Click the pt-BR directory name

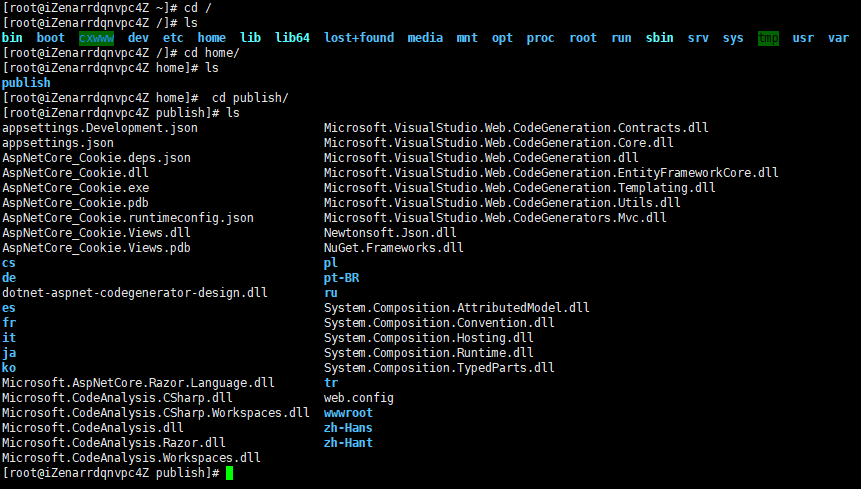[x=341, y=278]
